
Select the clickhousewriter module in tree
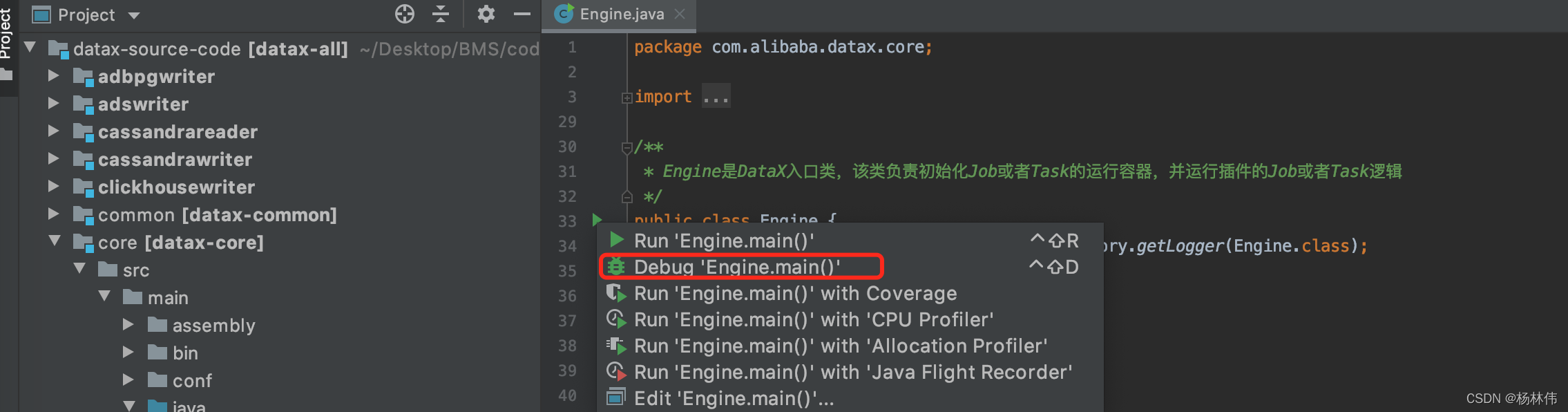(x=176, y=187)
